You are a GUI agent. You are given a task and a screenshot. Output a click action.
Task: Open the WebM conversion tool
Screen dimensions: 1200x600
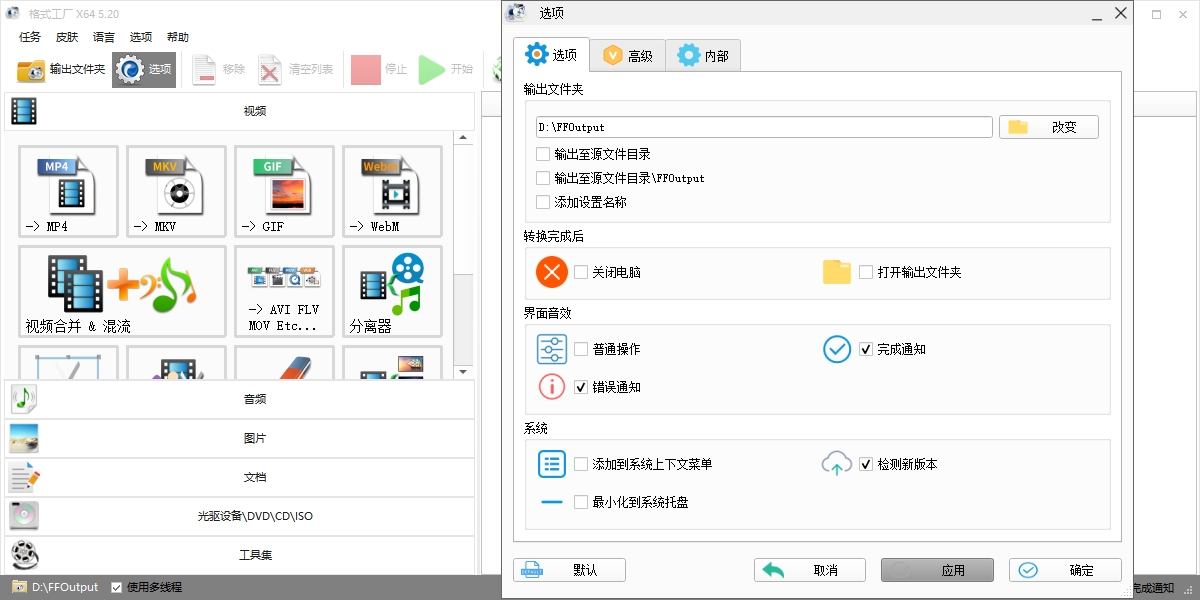click(x=392, y=191)
